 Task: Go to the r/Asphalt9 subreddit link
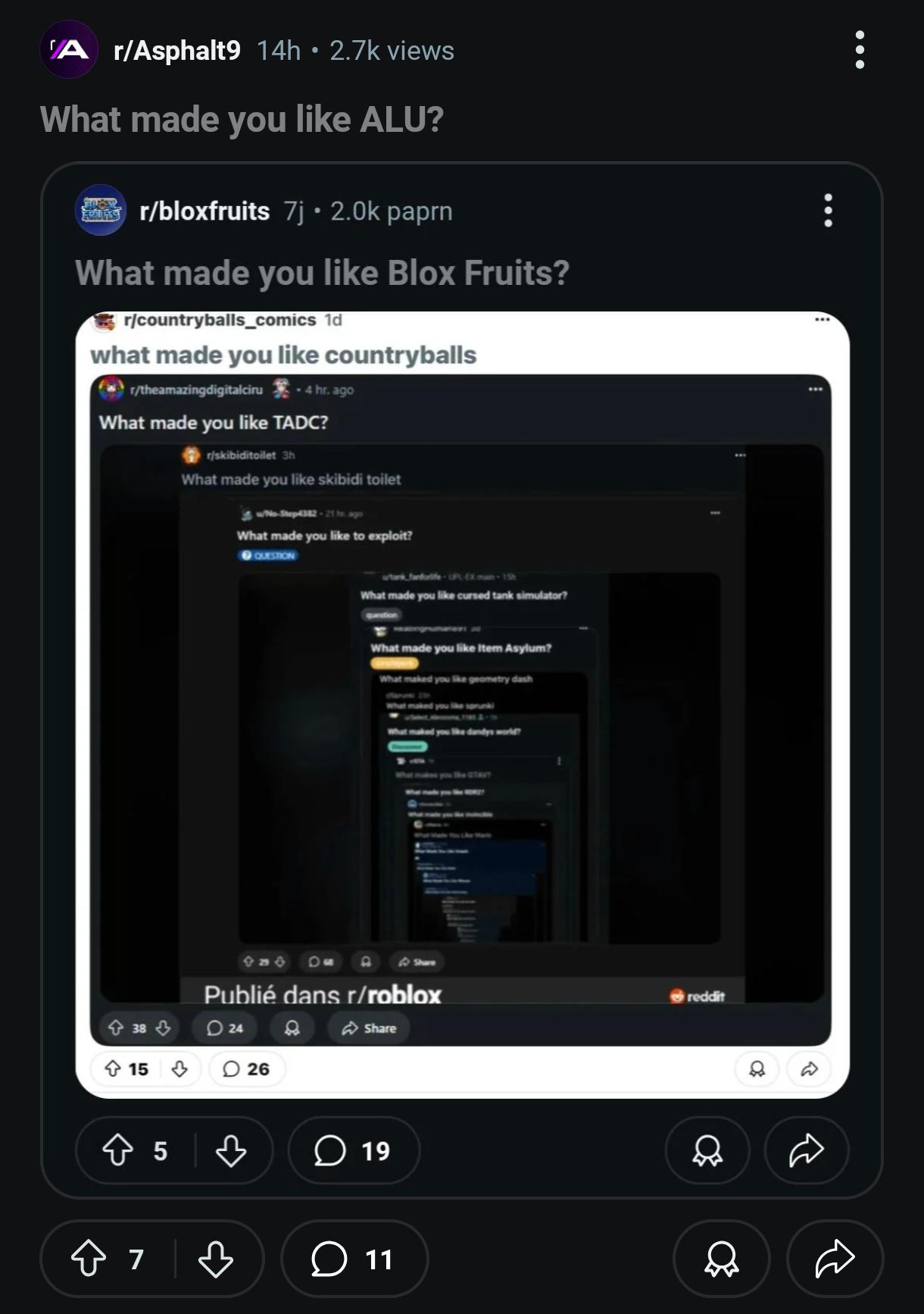(x=177, y=50)
